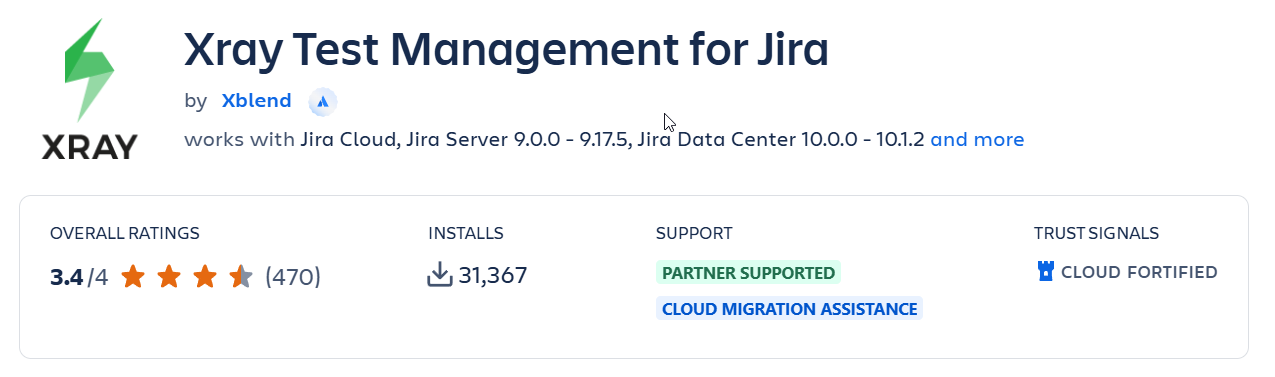Click the CLOUD FORTIFIED label
Screen dimensions: 1275x377
click(x=1139, y=272)
